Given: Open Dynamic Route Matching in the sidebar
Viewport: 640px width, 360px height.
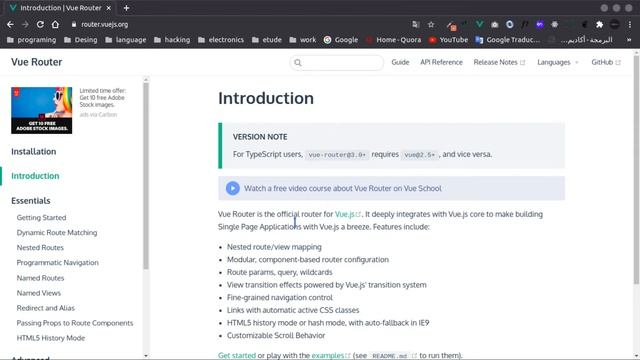Looking at the screenshot, I should coord(57,233).
